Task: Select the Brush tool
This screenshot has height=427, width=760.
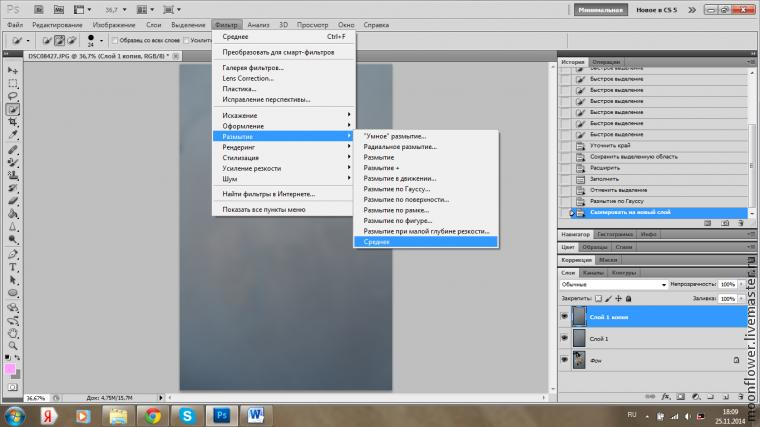Action: click(13, 162)
